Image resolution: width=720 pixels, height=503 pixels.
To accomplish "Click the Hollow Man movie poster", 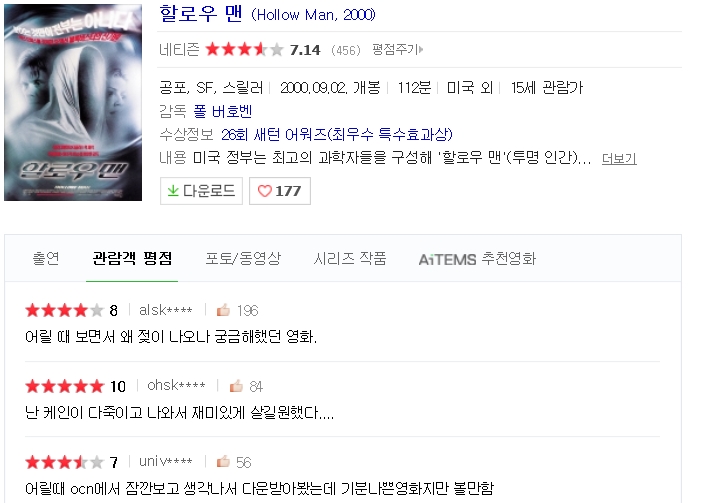I will point(73,102).
